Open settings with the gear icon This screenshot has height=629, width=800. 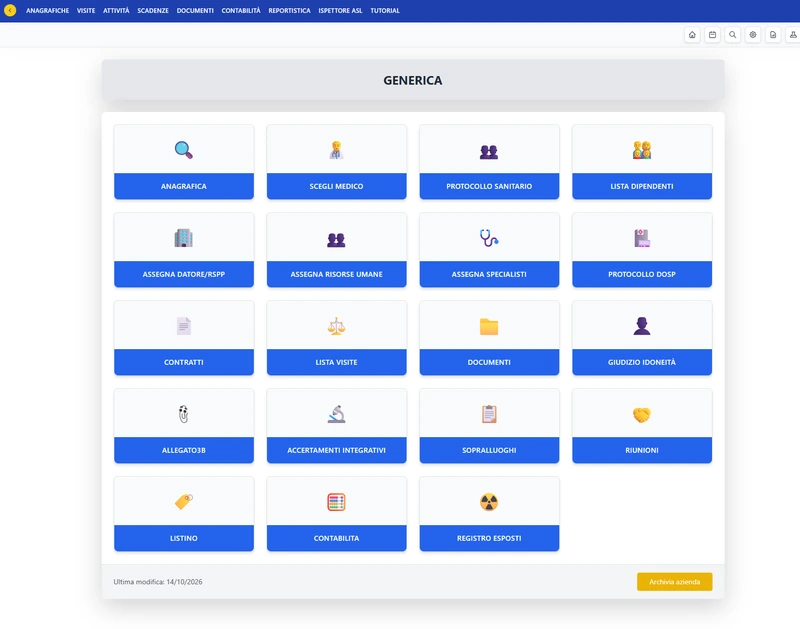(x=753, y=35)
